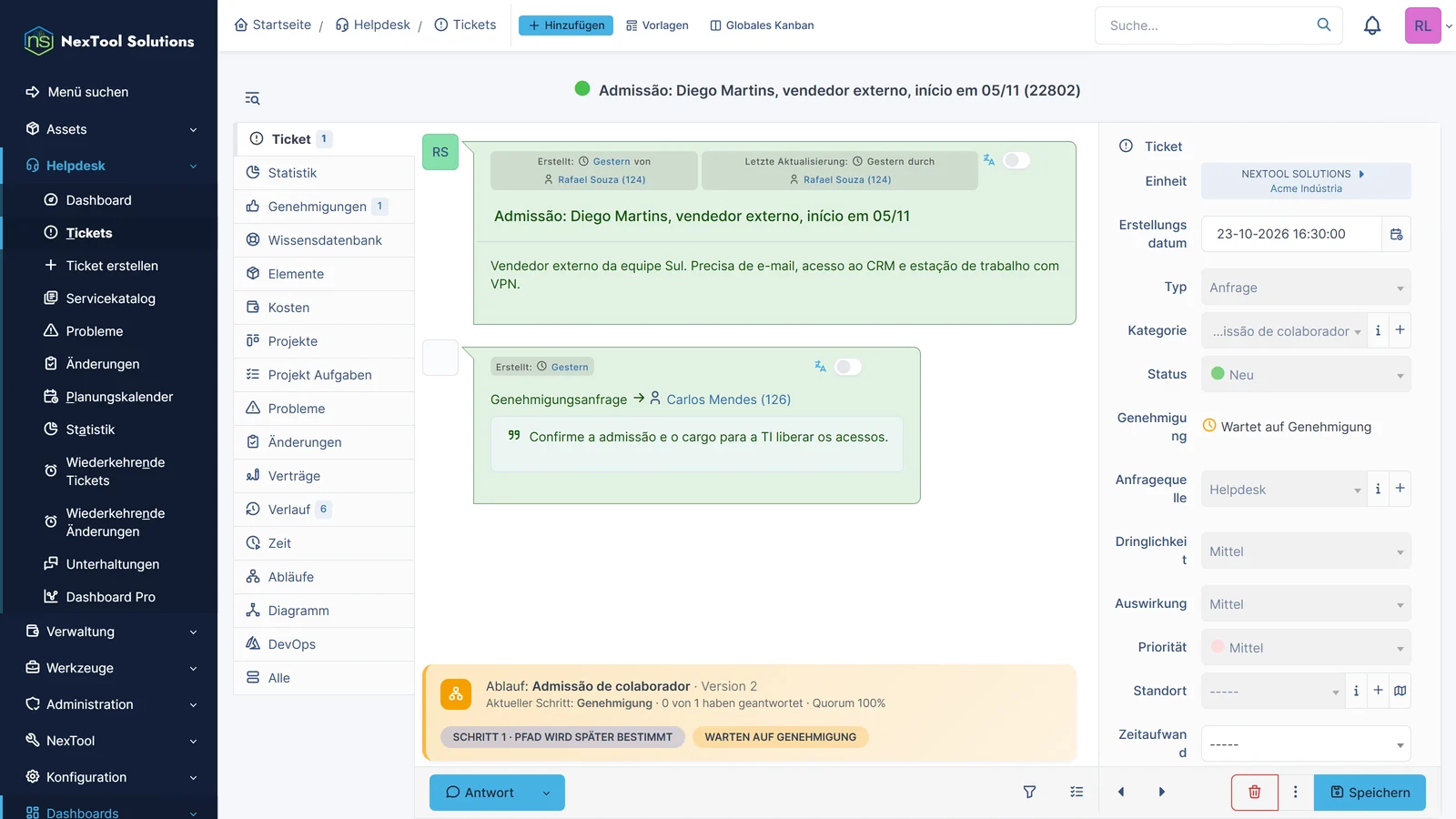Add a new Anfragequelle with plus
This screenshot has width=1456, height=819.
[x=1400, y=489]
